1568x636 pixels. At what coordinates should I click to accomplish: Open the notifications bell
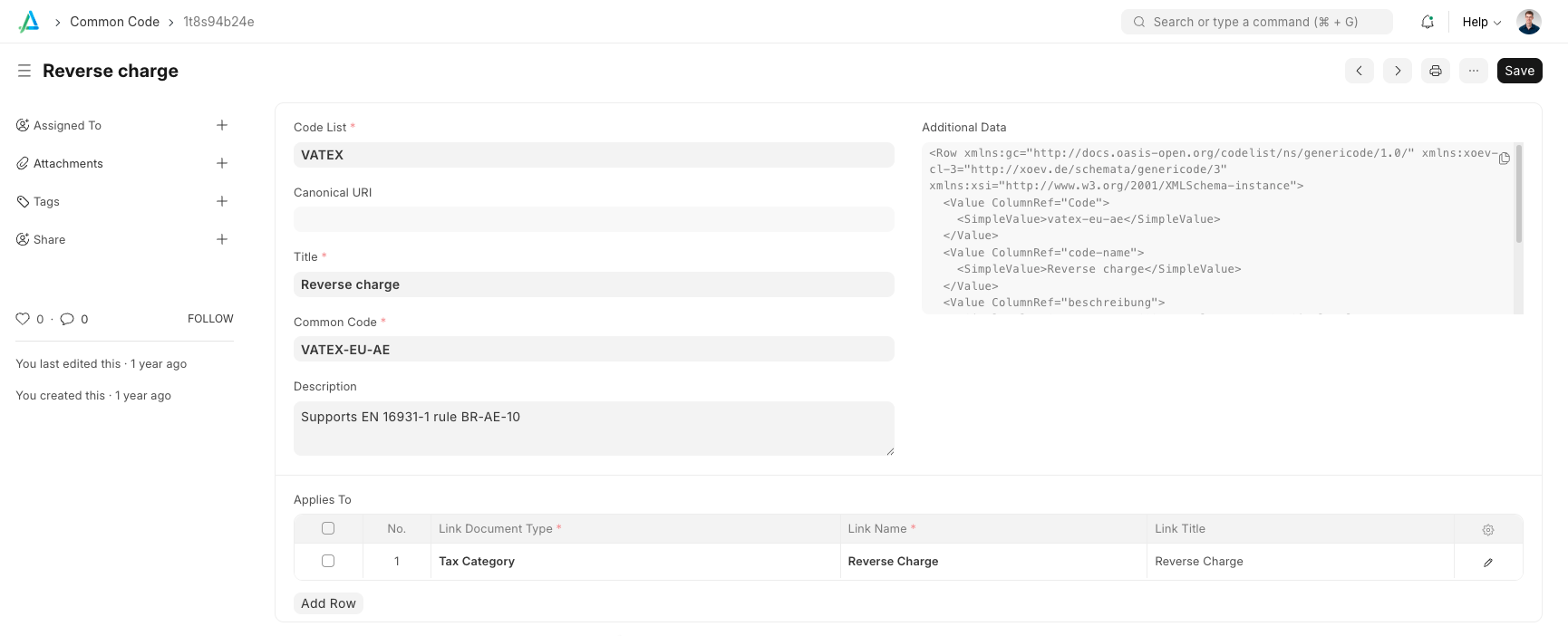[x=1428, y=22]
